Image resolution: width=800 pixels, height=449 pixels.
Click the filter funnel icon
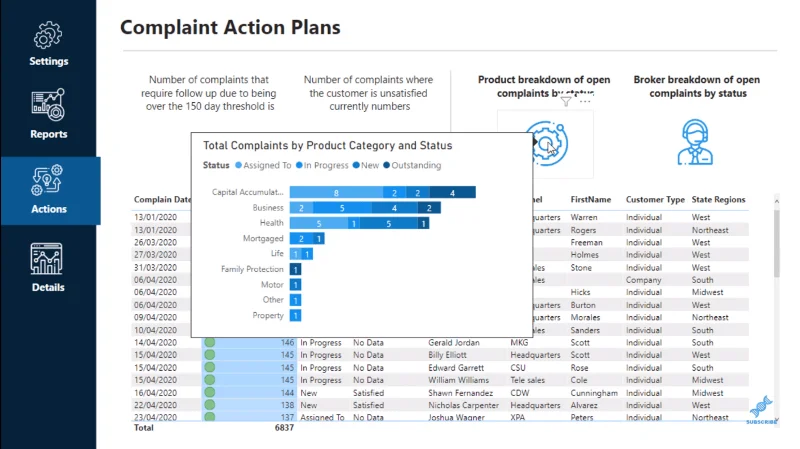pyautogui.click(x=566, y=102)
